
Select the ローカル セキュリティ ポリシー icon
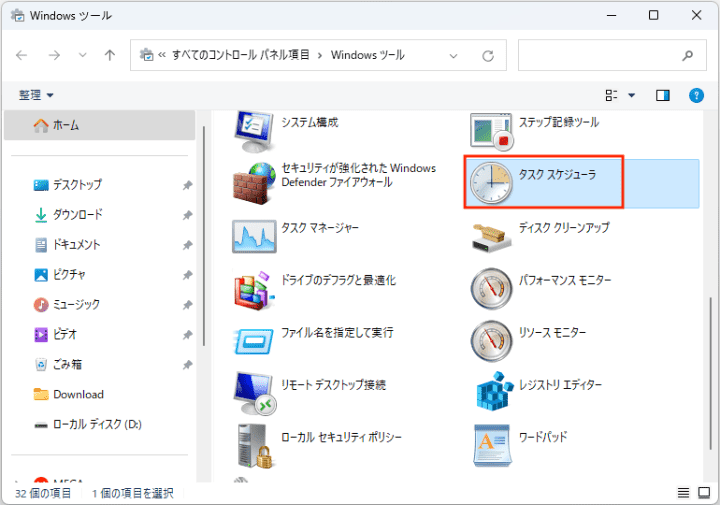(x=255, y=446)
